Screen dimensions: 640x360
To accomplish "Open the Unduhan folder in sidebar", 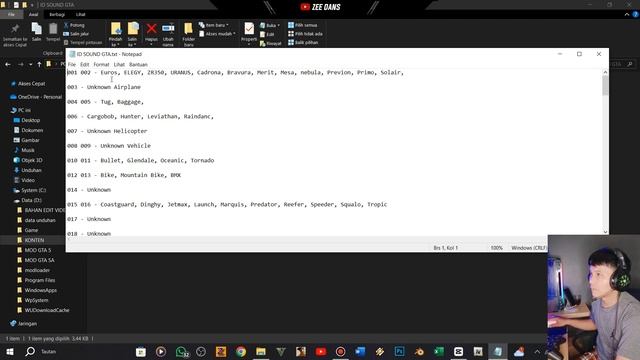I will tap(27, 170).
